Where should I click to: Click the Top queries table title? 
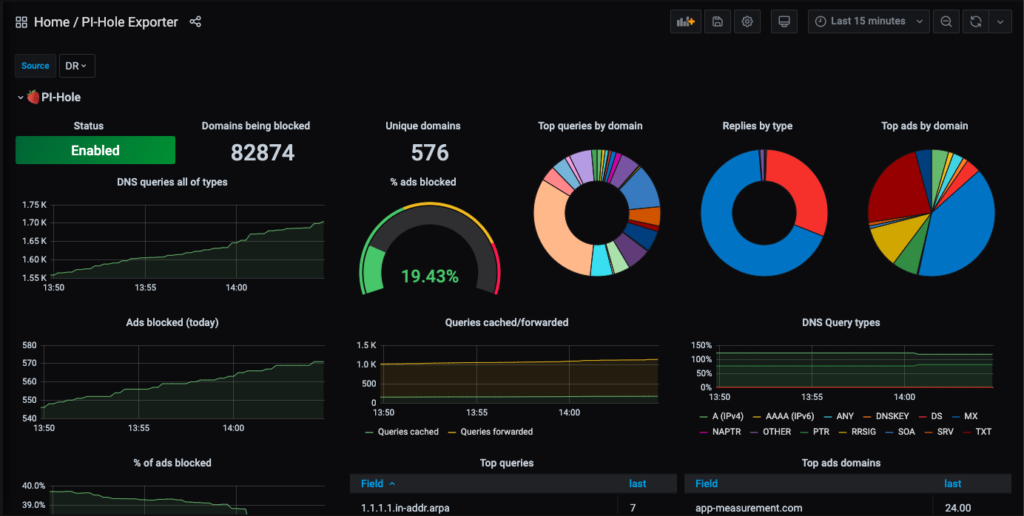pyautogui.click(x=507, y=463)
